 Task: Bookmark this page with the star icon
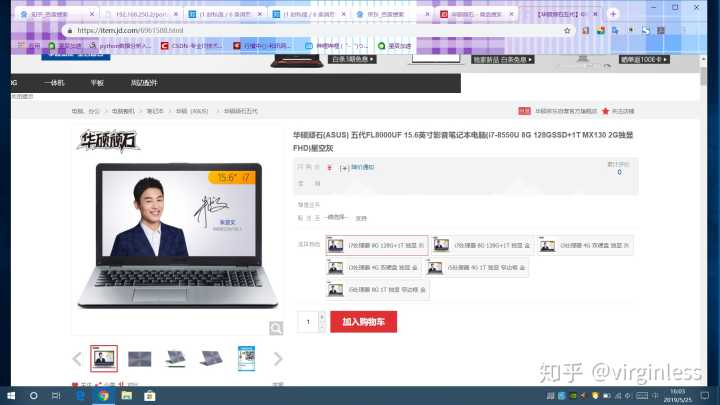pos(567,31)
